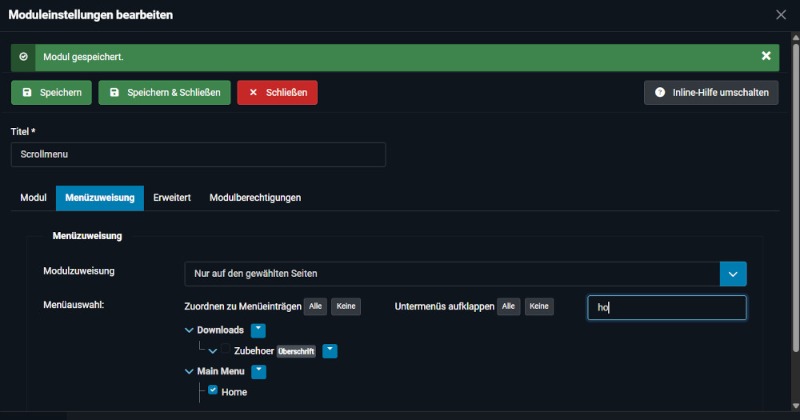Open the Erweitert tab
The image size is (800, 420).
click(x=172, y=198)
